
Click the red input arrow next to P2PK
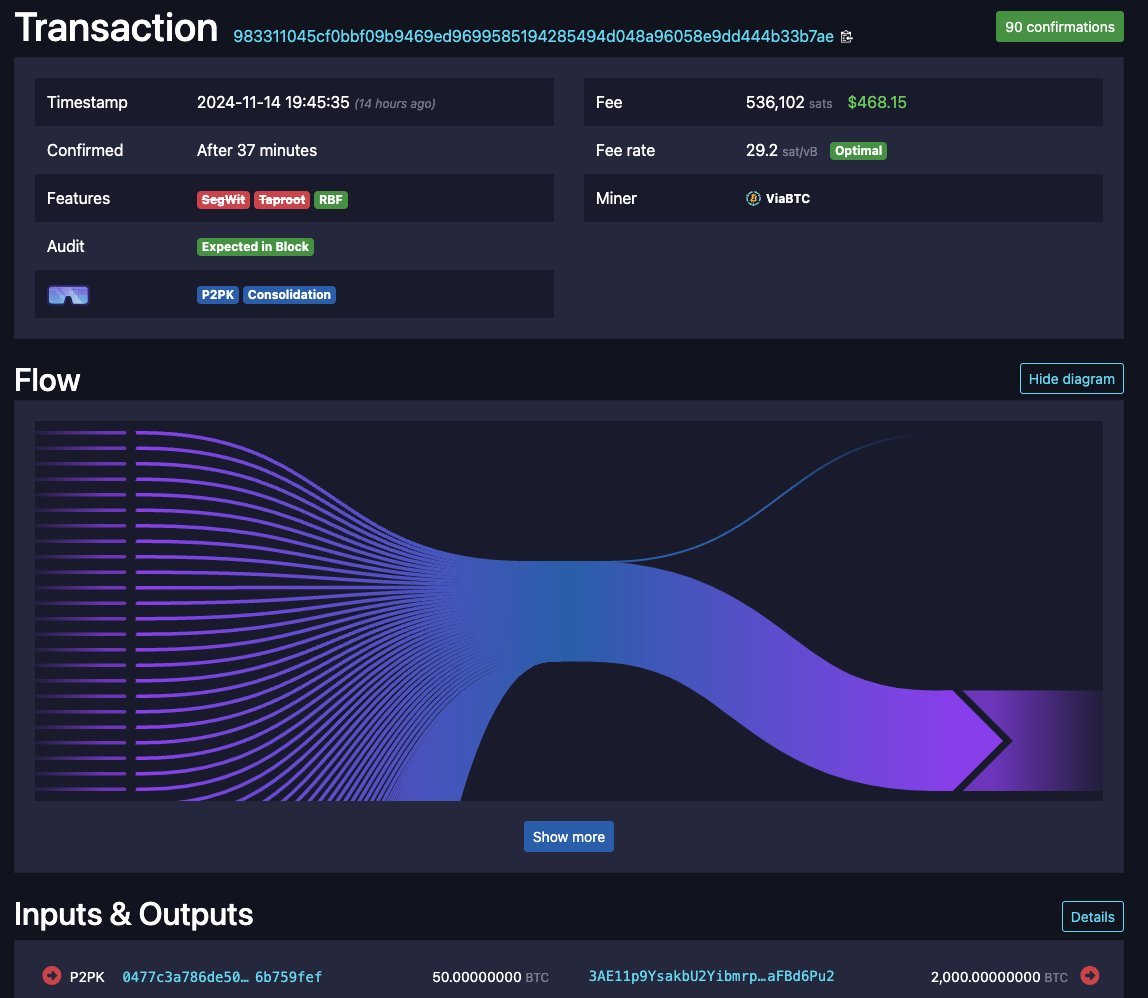click(x=52, y=975)
